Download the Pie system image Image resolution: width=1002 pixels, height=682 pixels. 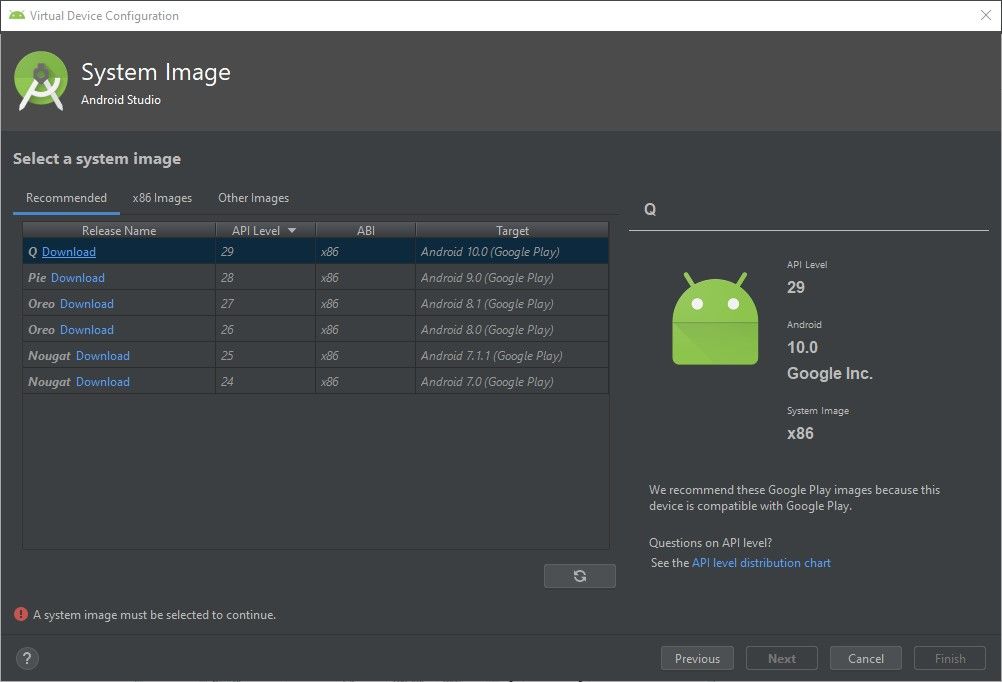pos(77,277)
